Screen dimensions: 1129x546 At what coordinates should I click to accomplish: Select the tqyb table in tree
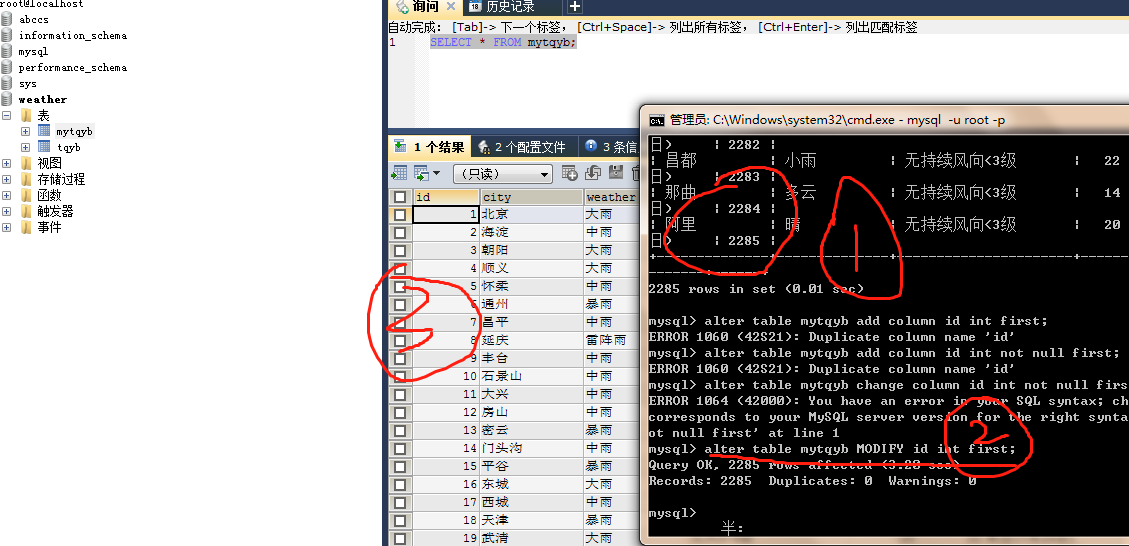point(68,147)
